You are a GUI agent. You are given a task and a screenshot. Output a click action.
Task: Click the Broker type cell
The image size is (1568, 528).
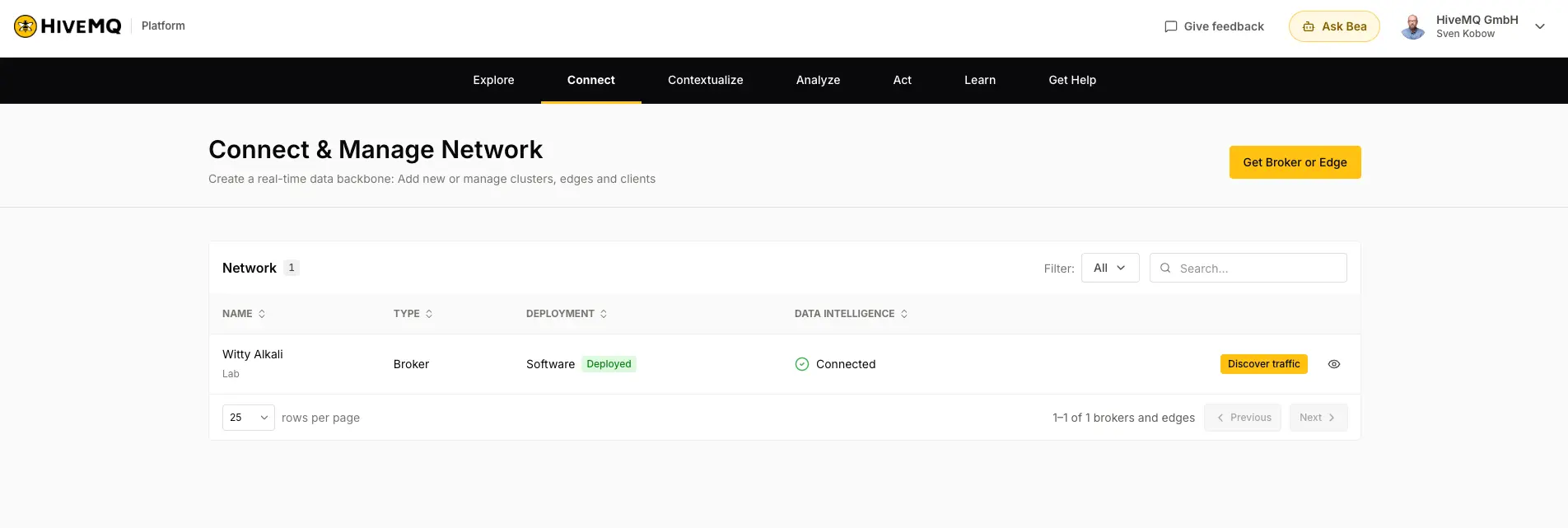click(411, 364)
